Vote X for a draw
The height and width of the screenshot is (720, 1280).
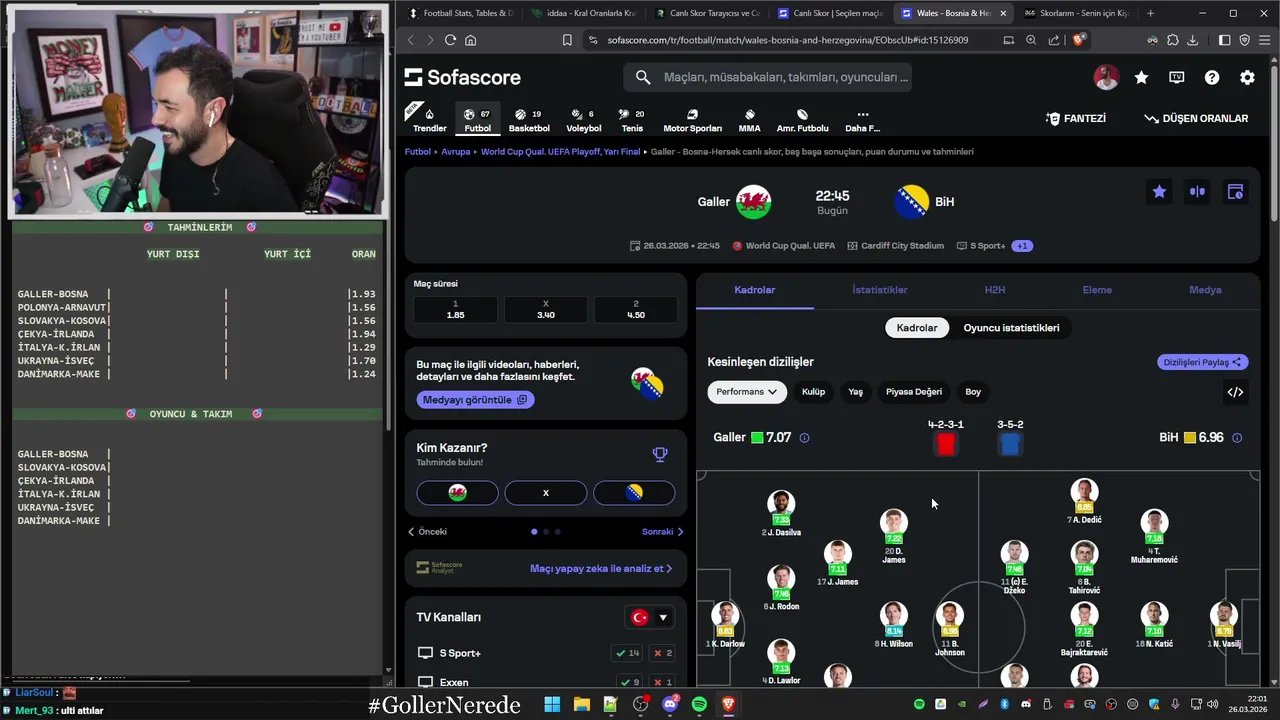(546, 493)
